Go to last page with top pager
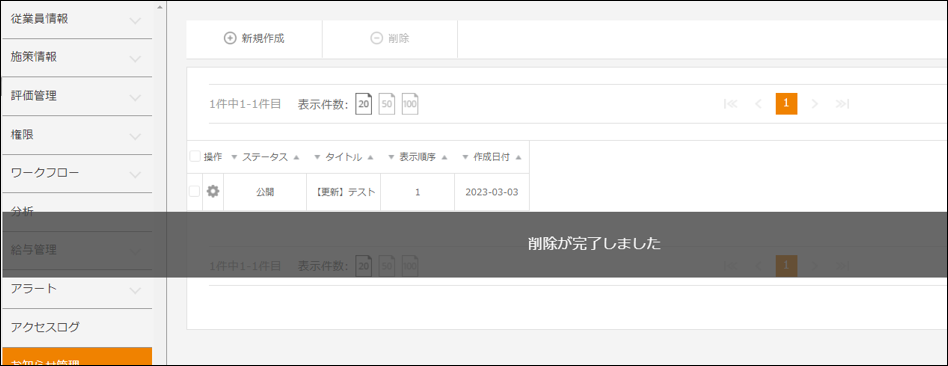Viewport: 948px width, 366px height. click(842, 104)
